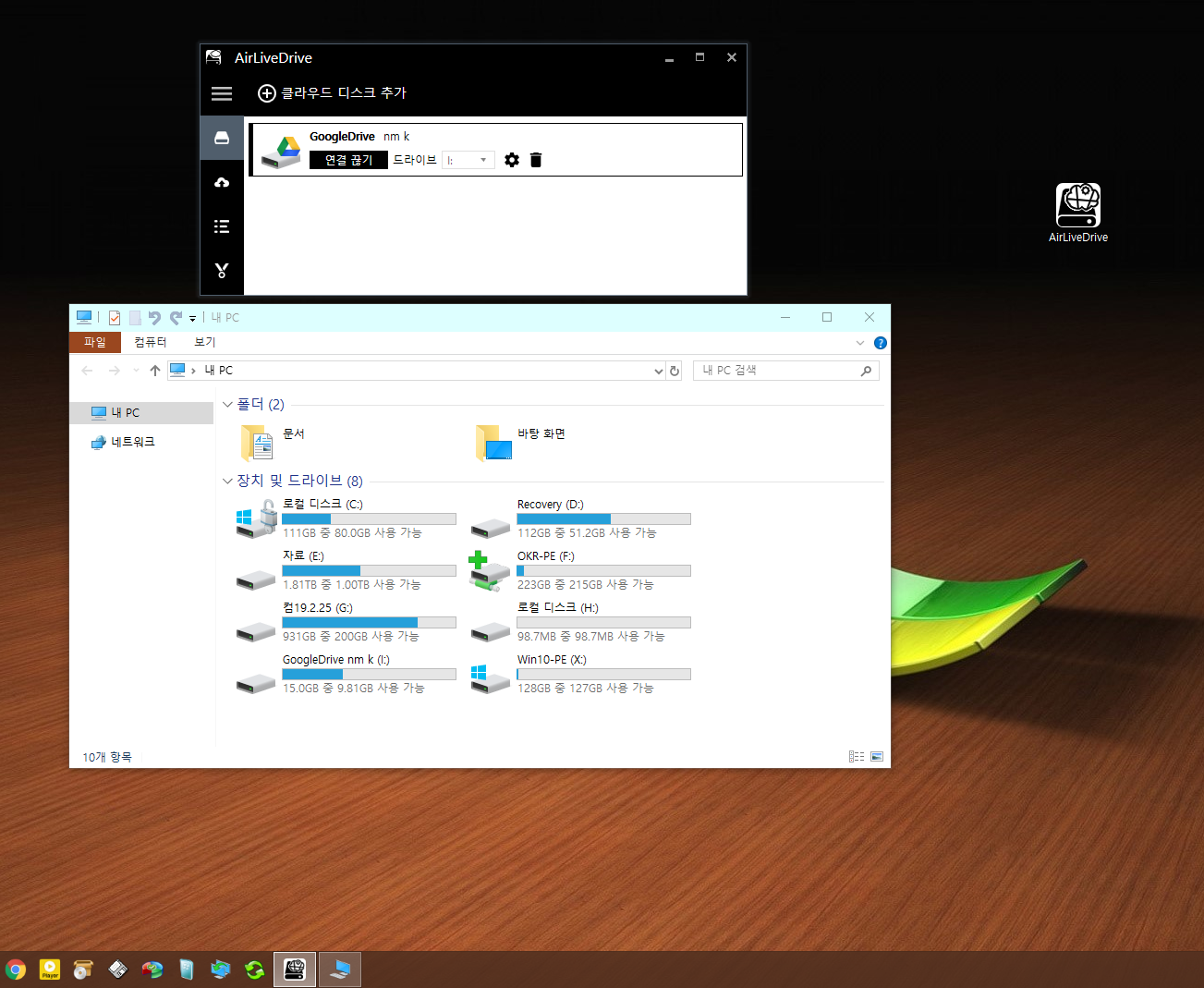Screen dimensions: 1204x988
Task: Select Win10-PE (X:) drive
Action: coord(581,674)
